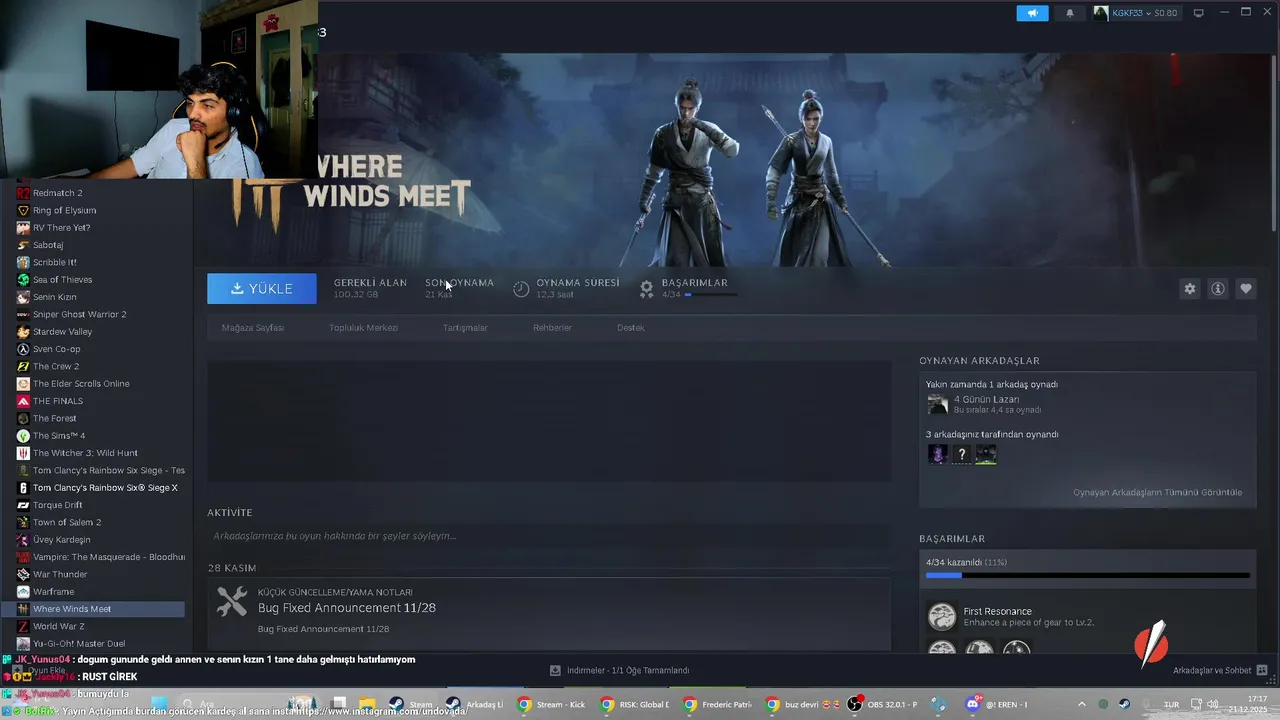Select Ring of Elysium in library
The height and width of the screenshot is (720, 1280).
[x=64, y=210]
